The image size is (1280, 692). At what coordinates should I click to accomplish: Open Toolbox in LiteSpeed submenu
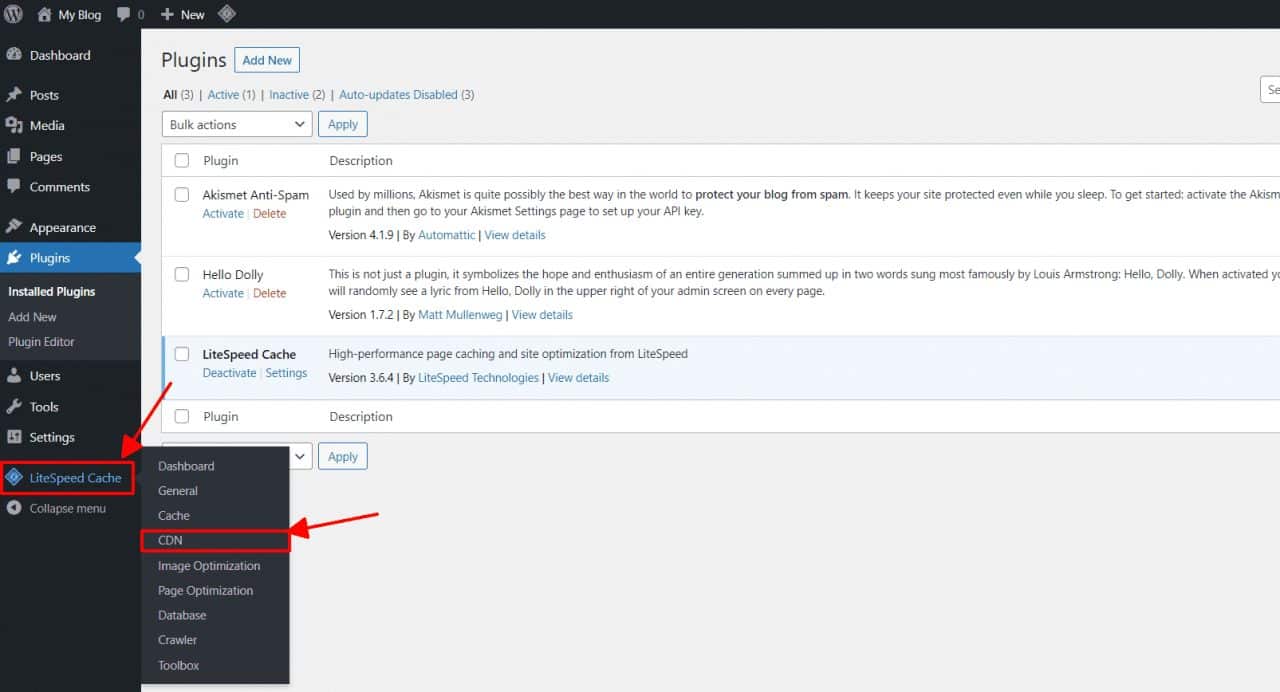[179, 665]
